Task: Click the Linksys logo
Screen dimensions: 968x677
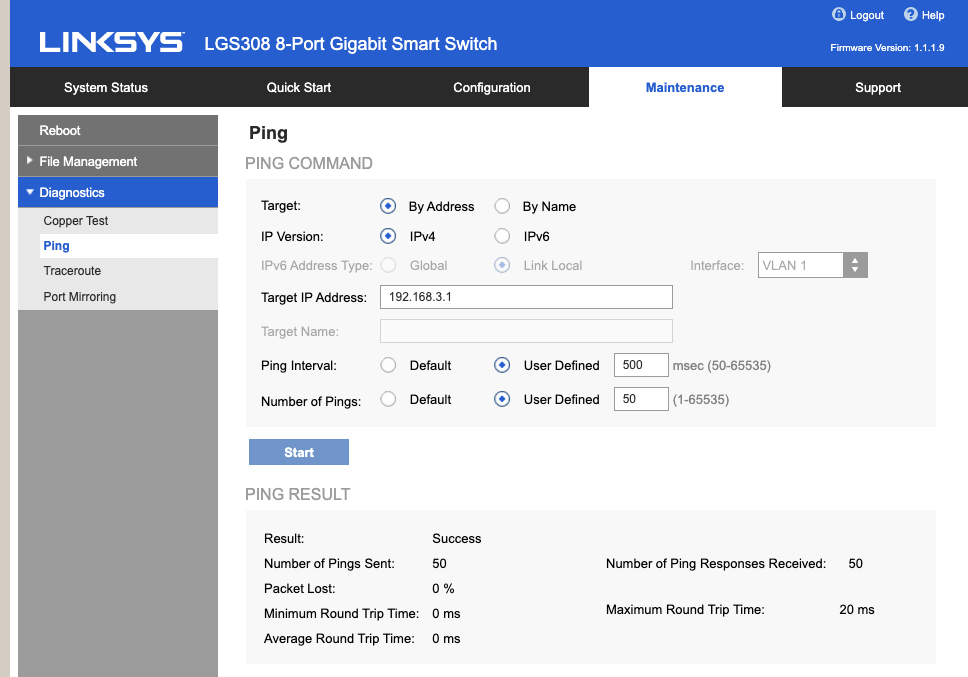Action: [112, 43]
